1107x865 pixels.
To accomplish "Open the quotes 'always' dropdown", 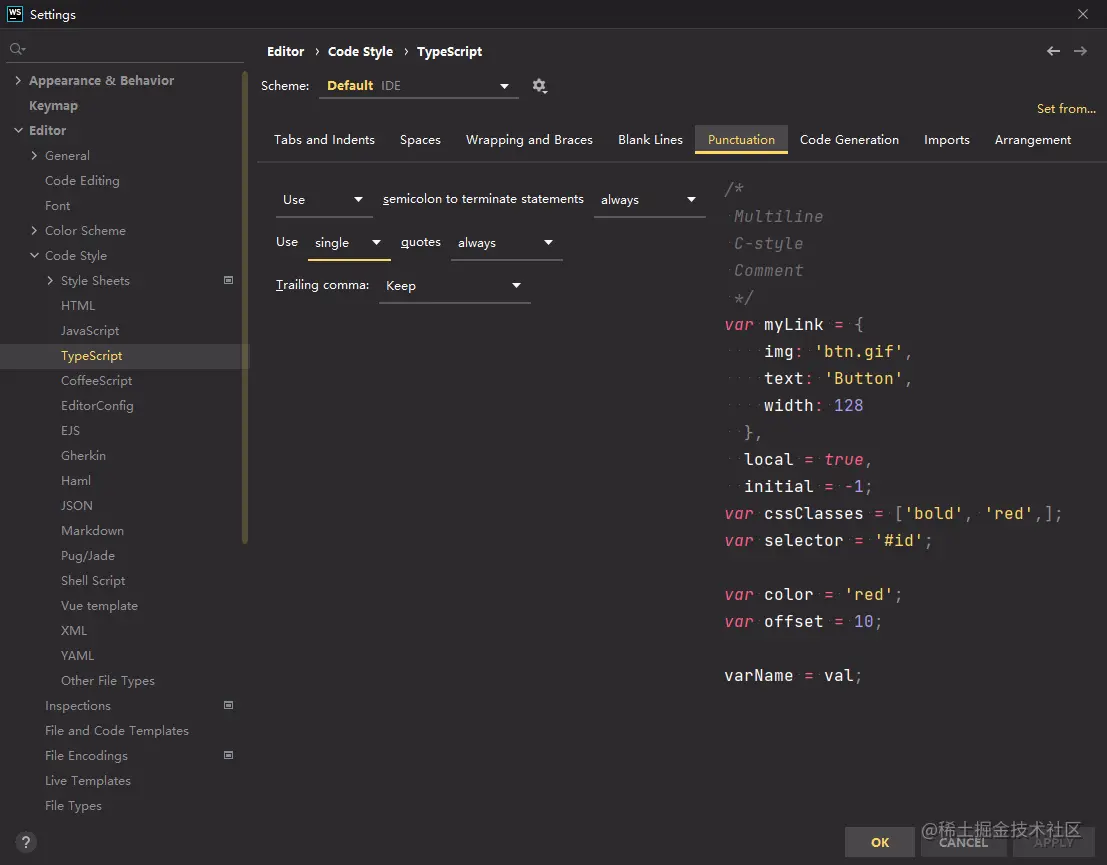I will tap(506, 243).
